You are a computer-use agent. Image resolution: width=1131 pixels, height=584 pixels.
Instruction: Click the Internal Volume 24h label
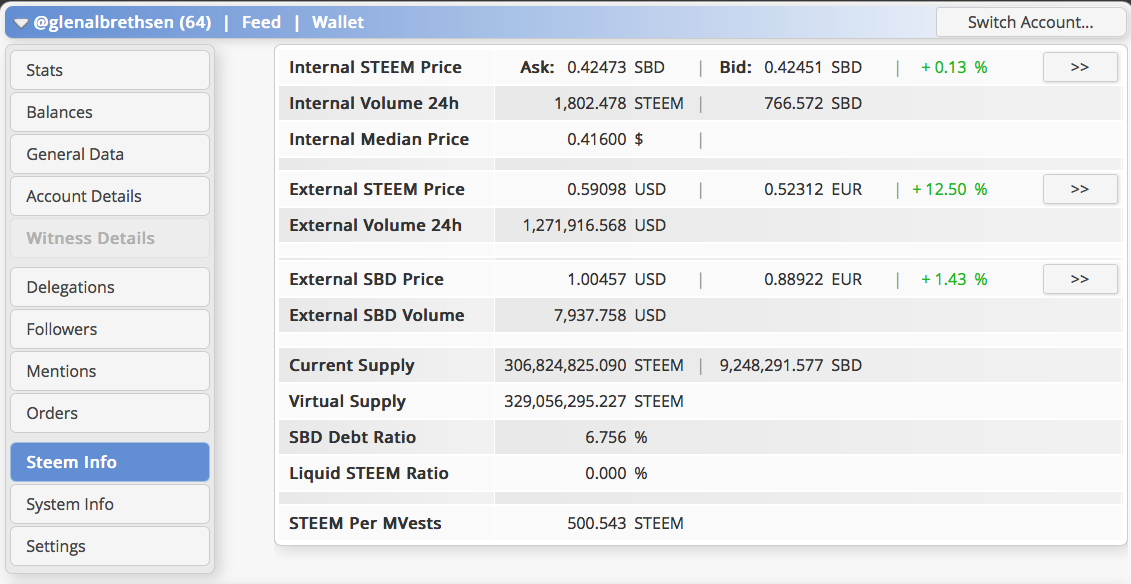374,103
